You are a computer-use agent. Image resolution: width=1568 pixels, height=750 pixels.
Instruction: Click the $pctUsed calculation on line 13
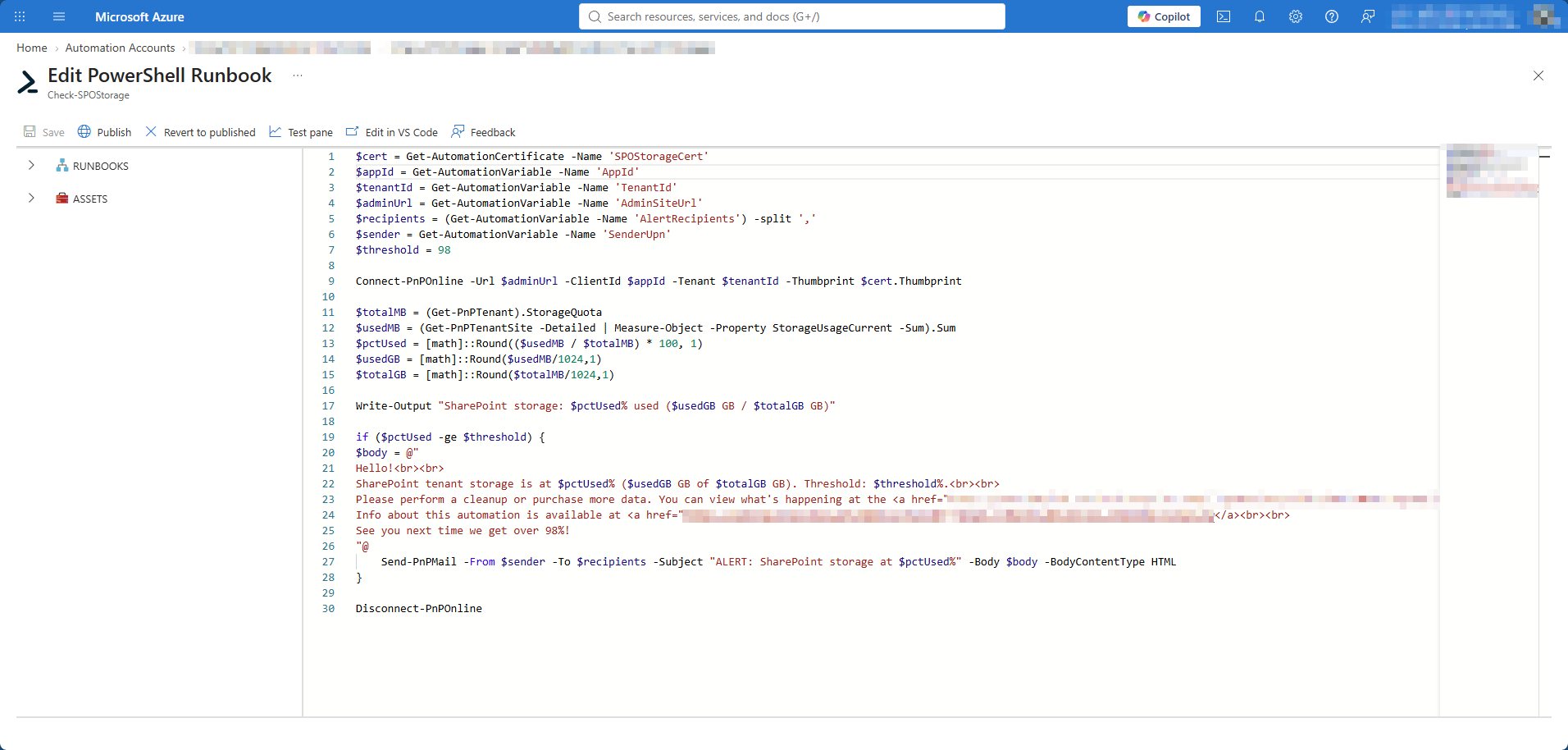point(529,344)
